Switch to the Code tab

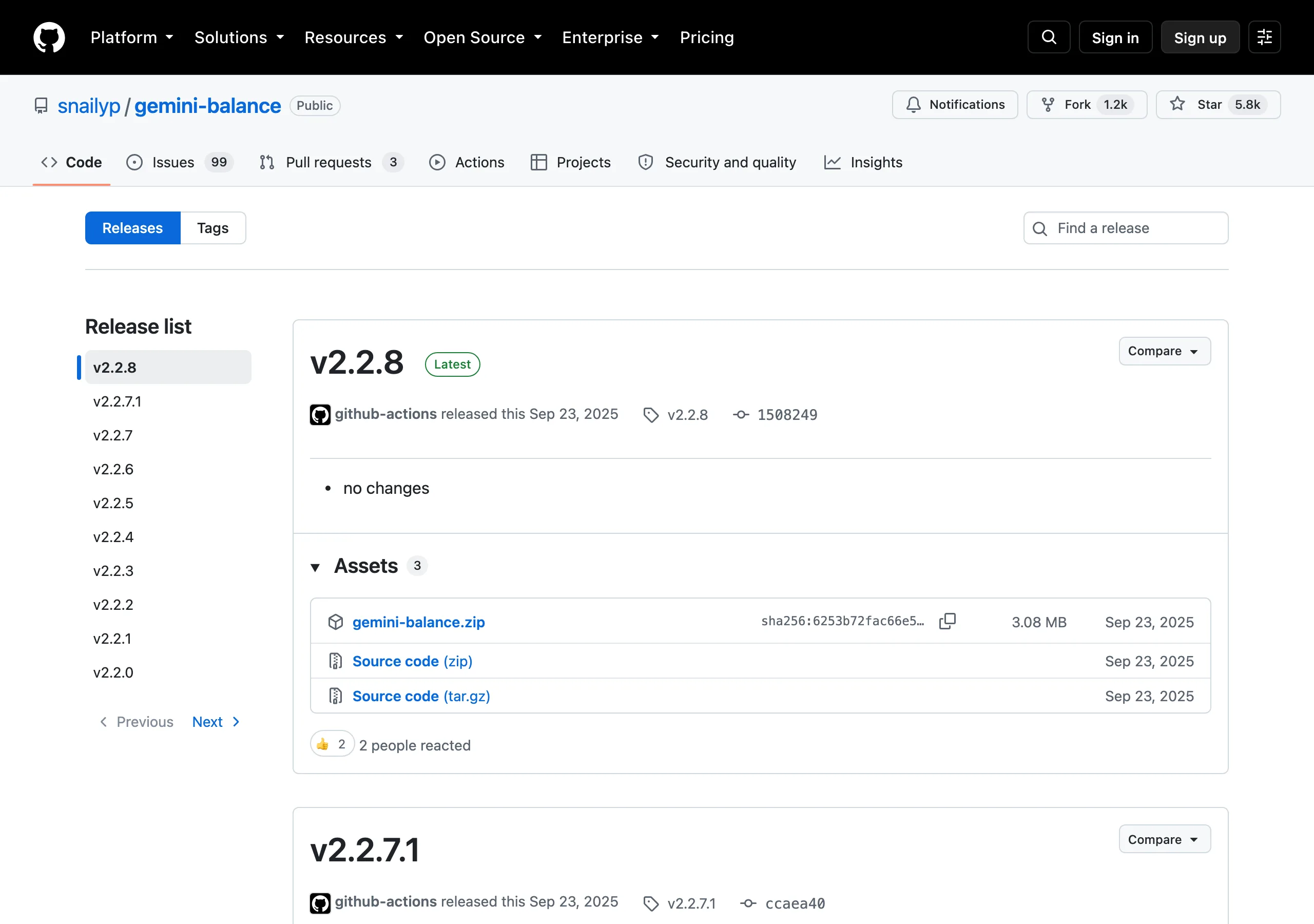tap(71, 163)
